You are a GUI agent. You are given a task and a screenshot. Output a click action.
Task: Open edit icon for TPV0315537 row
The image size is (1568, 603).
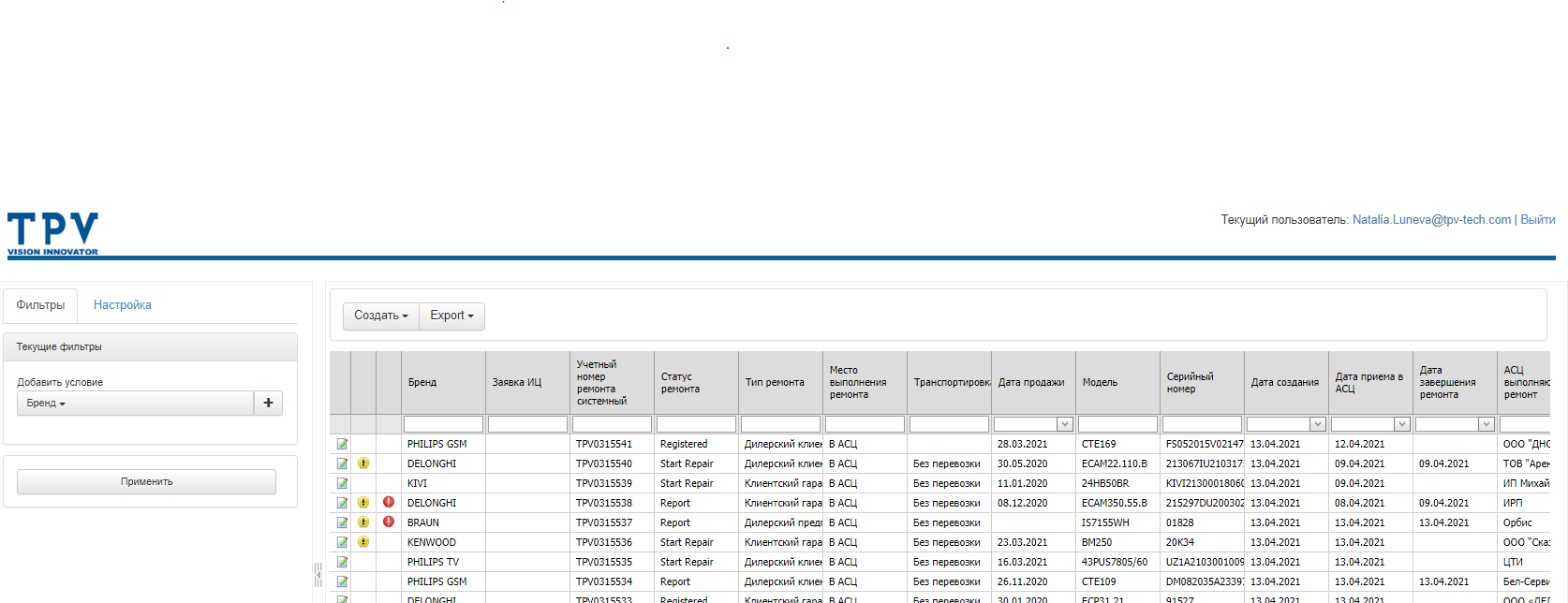pos(342,522)
